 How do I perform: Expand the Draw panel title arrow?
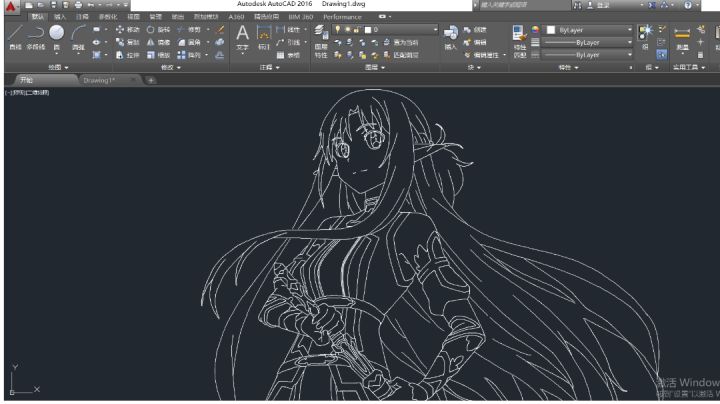pyautogui.click(x=67, y=67)
